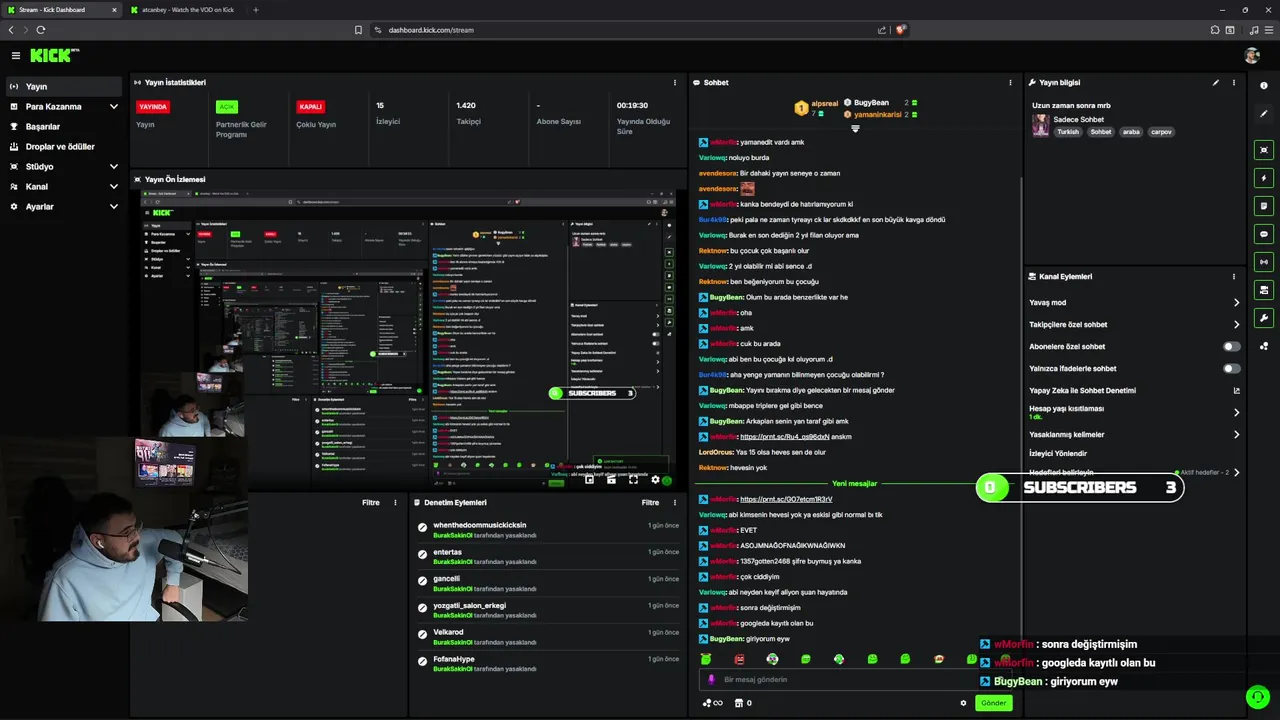This screenshot has width=1280, height=720.
Task: Open the prnt.sc/Ru4_ps96dxN link in chat
Action: (x=784, y=437)
